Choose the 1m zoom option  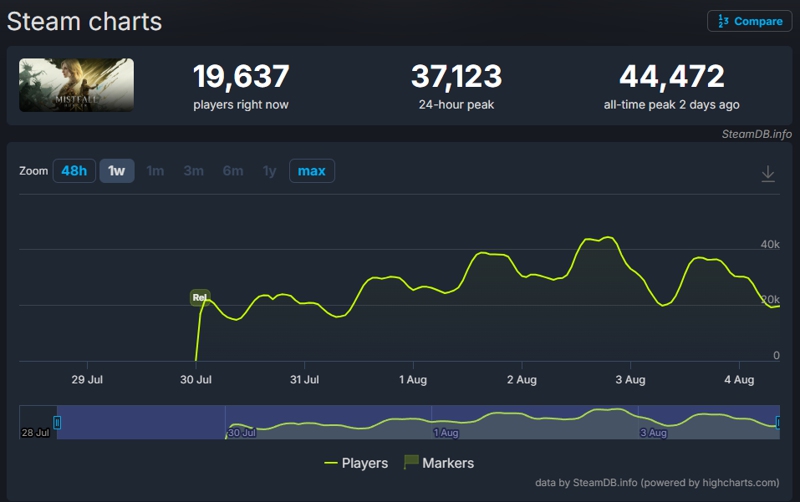pos(155,171)
